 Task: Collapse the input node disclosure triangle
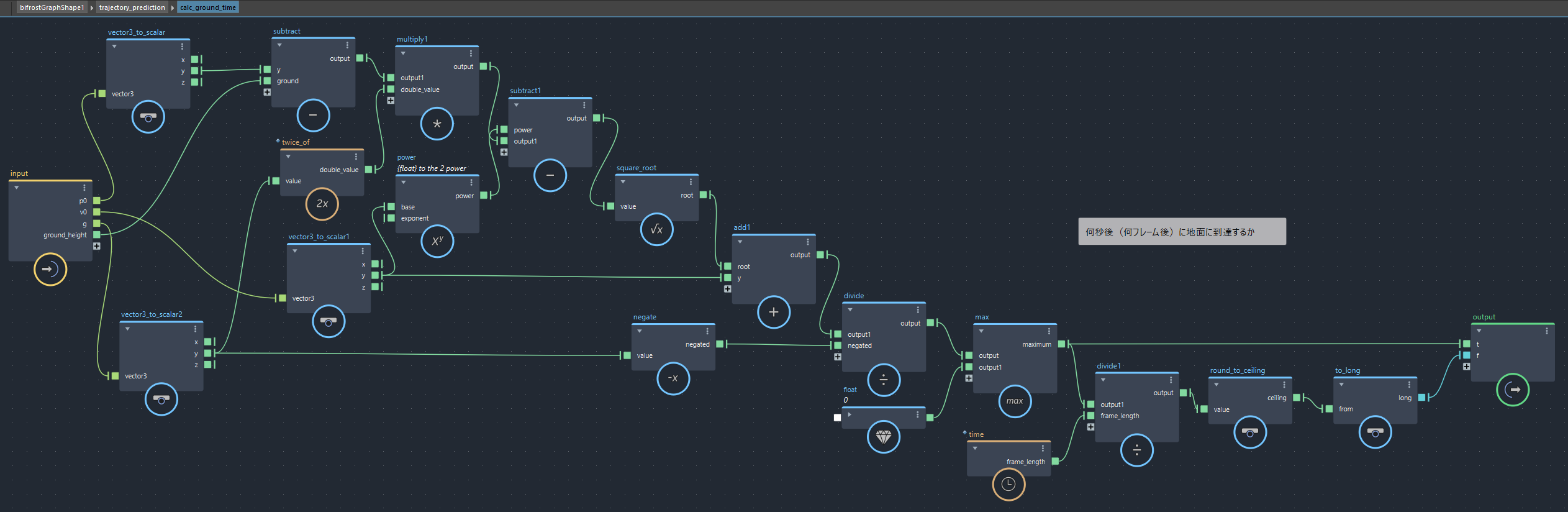(x=17, y=188)
